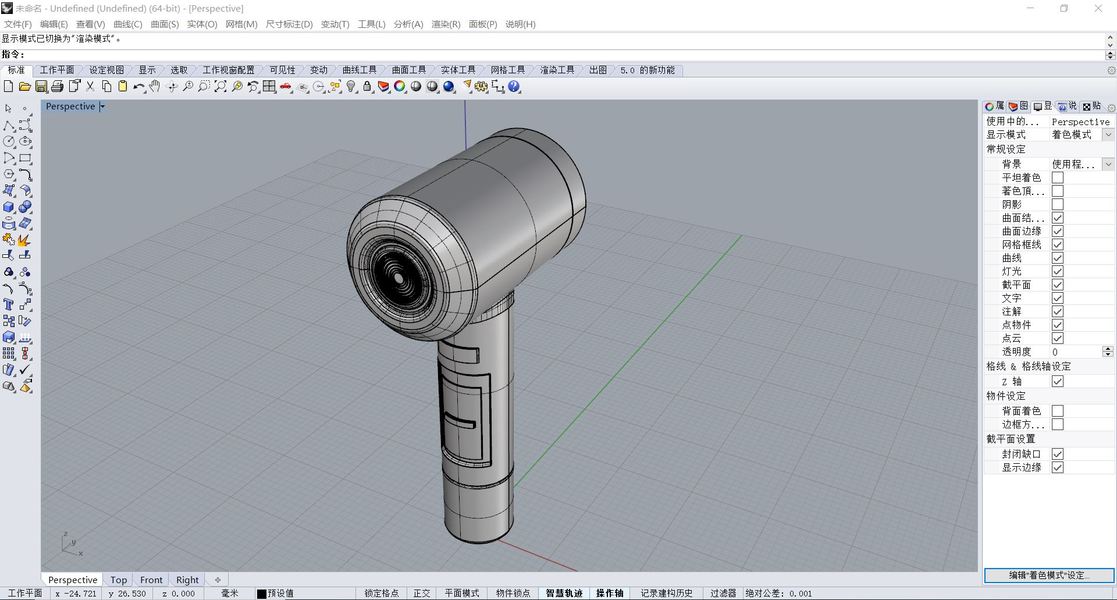Screen dimensions: 1117x600
Task: Click the four-viewport layout icon
Action: 269,86
